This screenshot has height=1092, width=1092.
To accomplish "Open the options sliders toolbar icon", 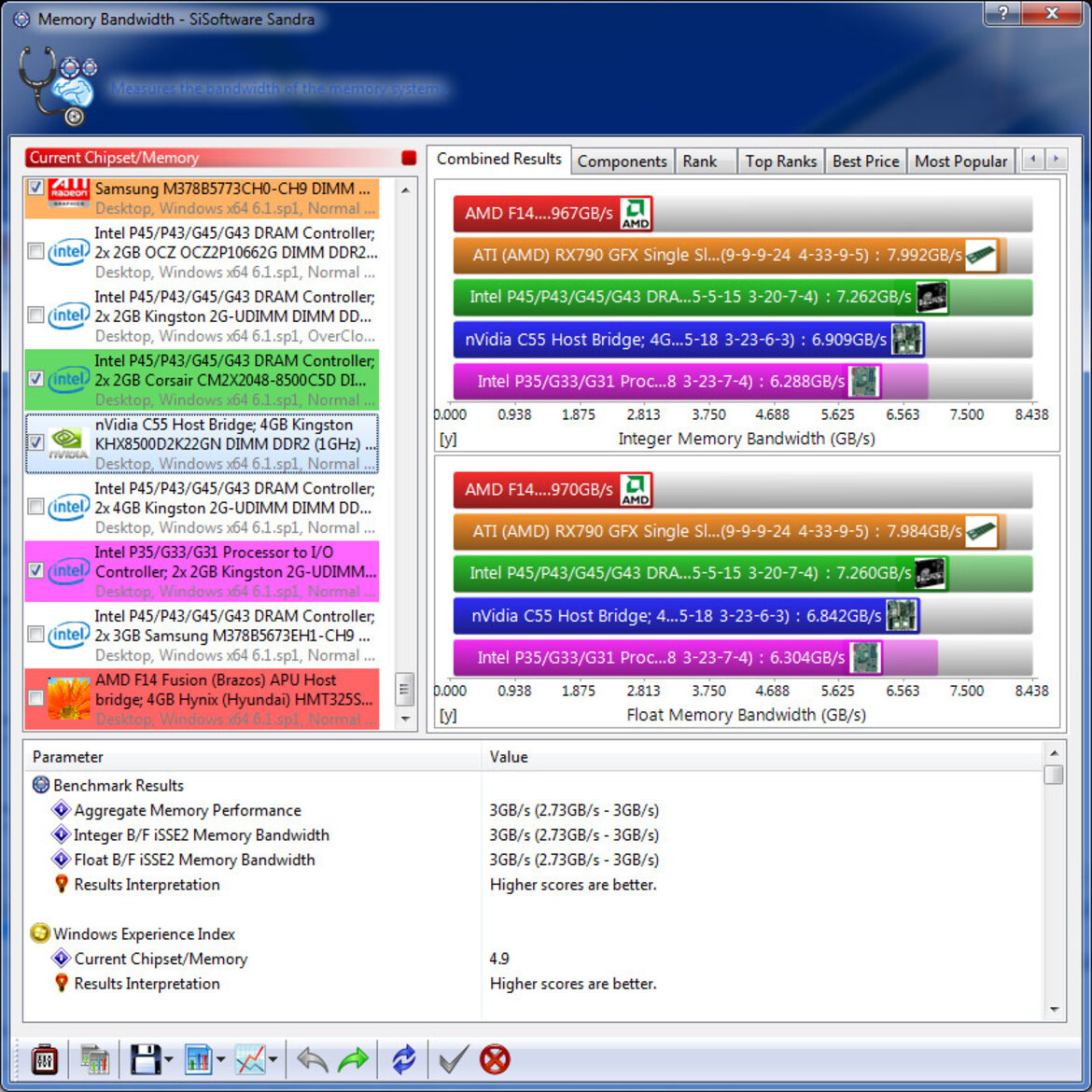I will coord(45,1059).
